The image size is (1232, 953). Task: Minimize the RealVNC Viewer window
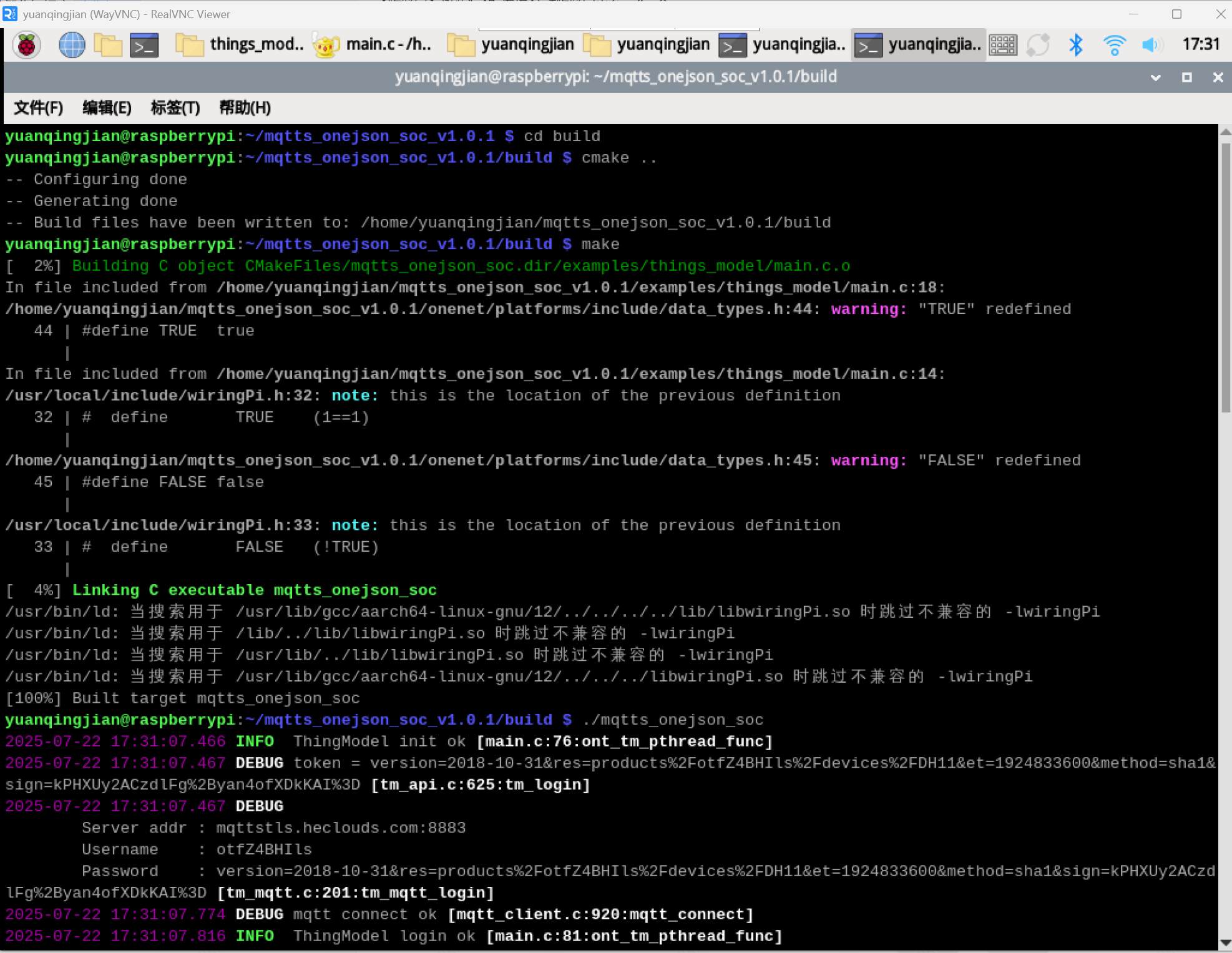pyautogui.click(x=1134, y=14)
